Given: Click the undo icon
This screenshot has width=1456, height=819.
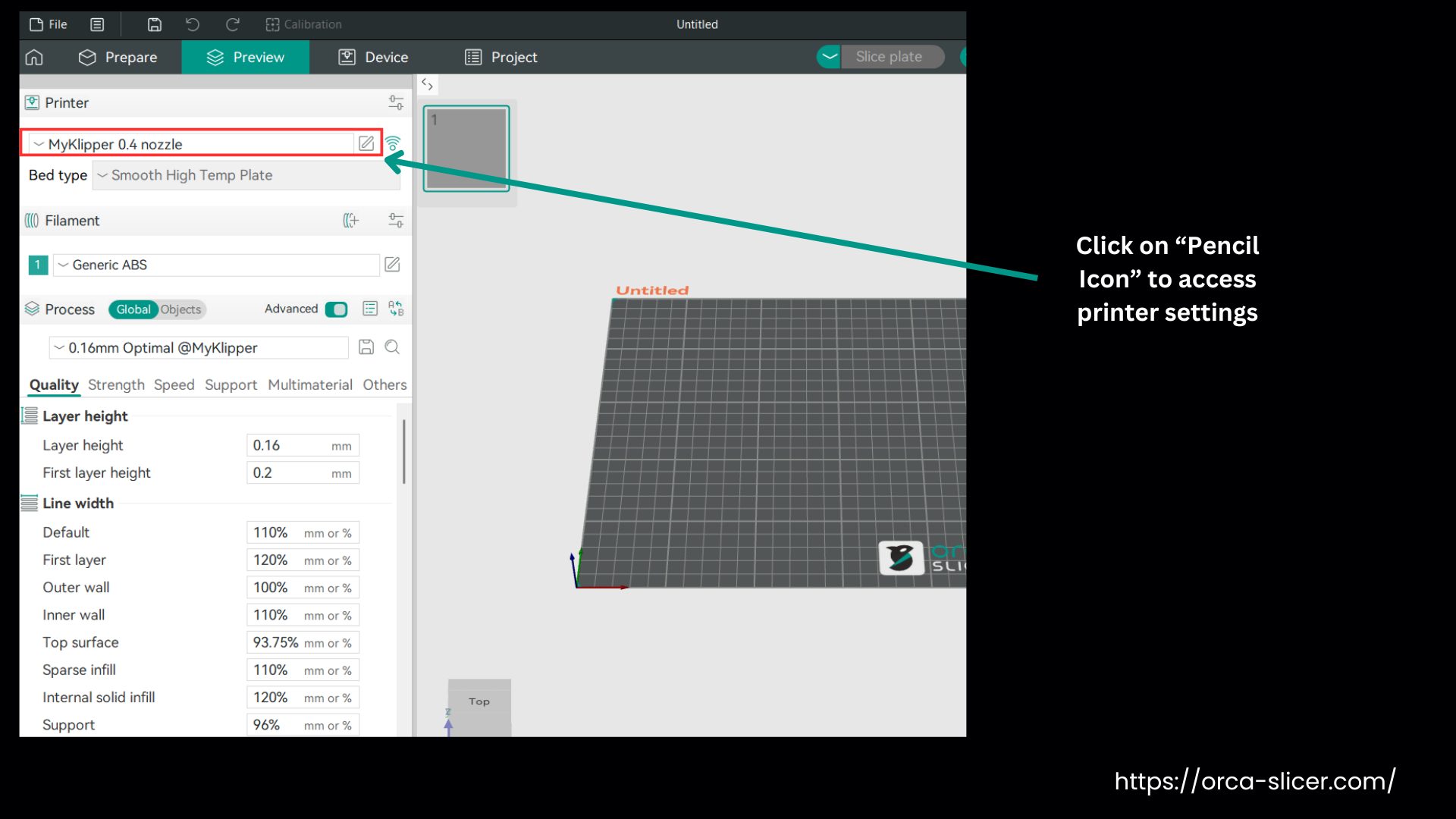Looking at the screenshot, I should (x=193, y=24).
